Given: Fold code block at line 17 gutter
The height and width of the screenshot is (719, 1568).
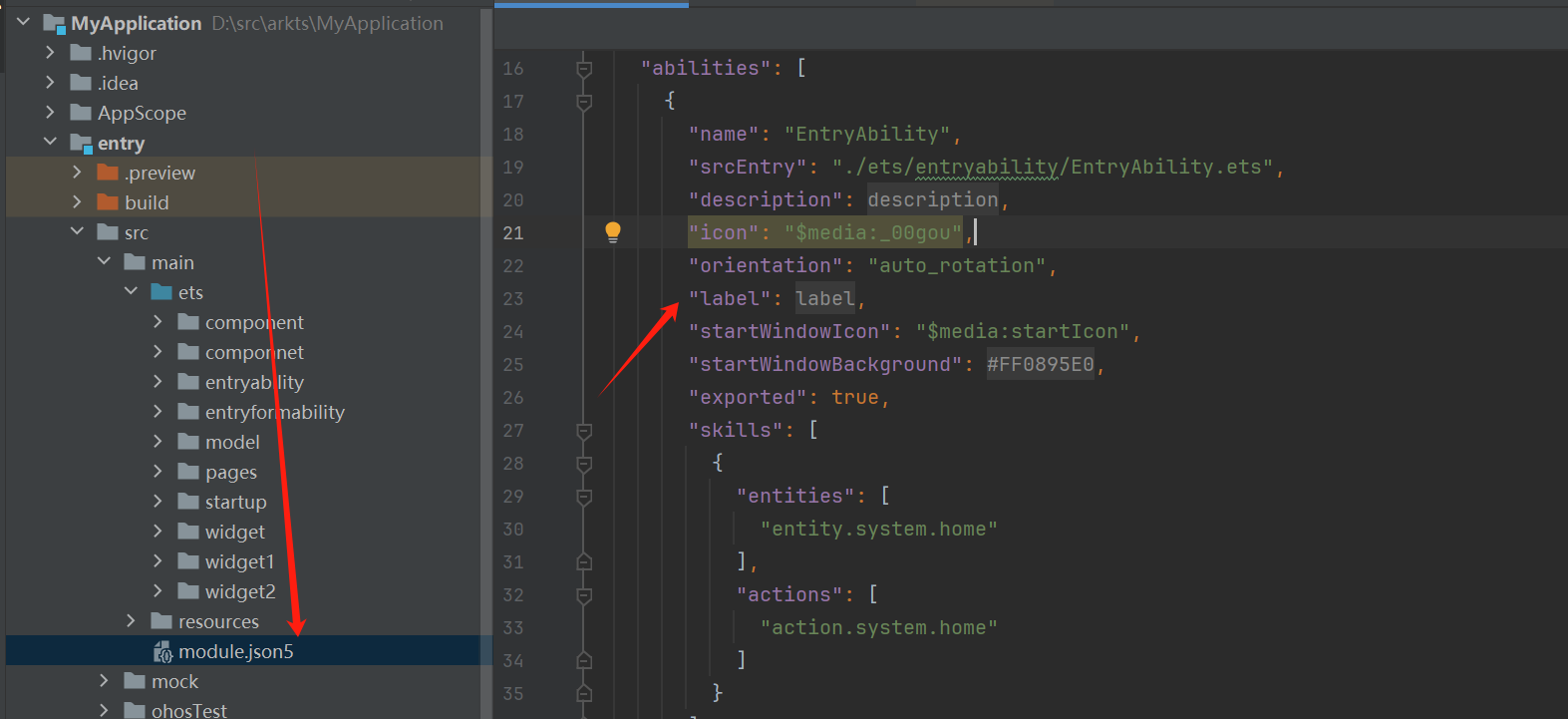Looking at the screenshot, I should pyautogui.click(x=584, y=102).
